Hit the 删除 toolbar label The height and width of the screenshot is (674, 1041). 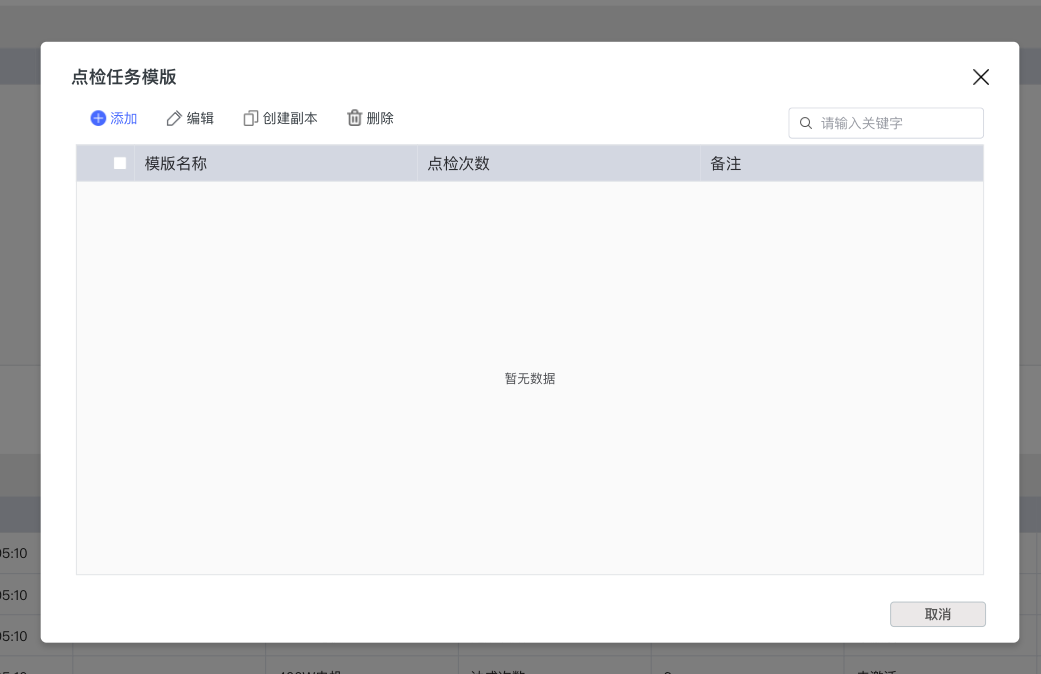click(x=380, y=118)
